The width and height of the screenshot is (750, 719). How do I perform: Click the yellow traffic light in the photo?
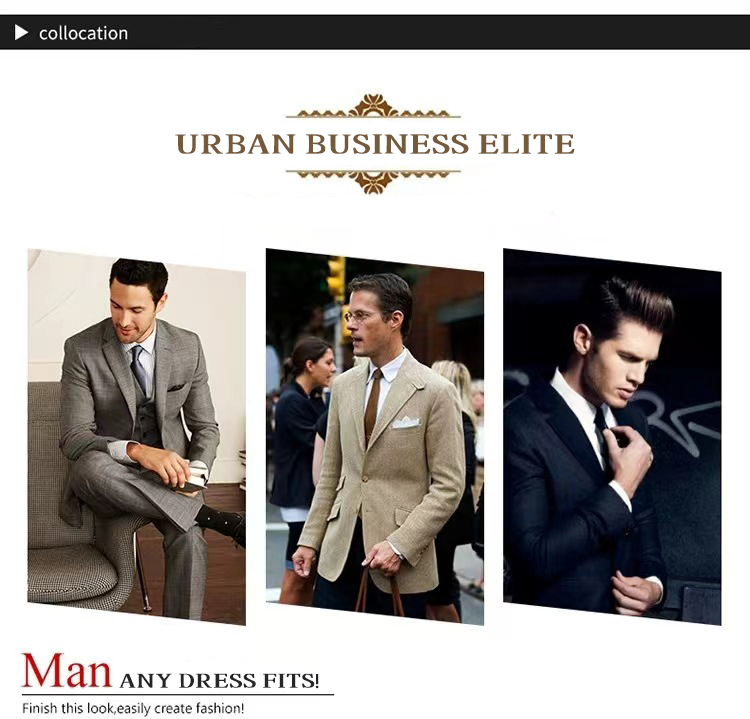(x=337, y=279)
